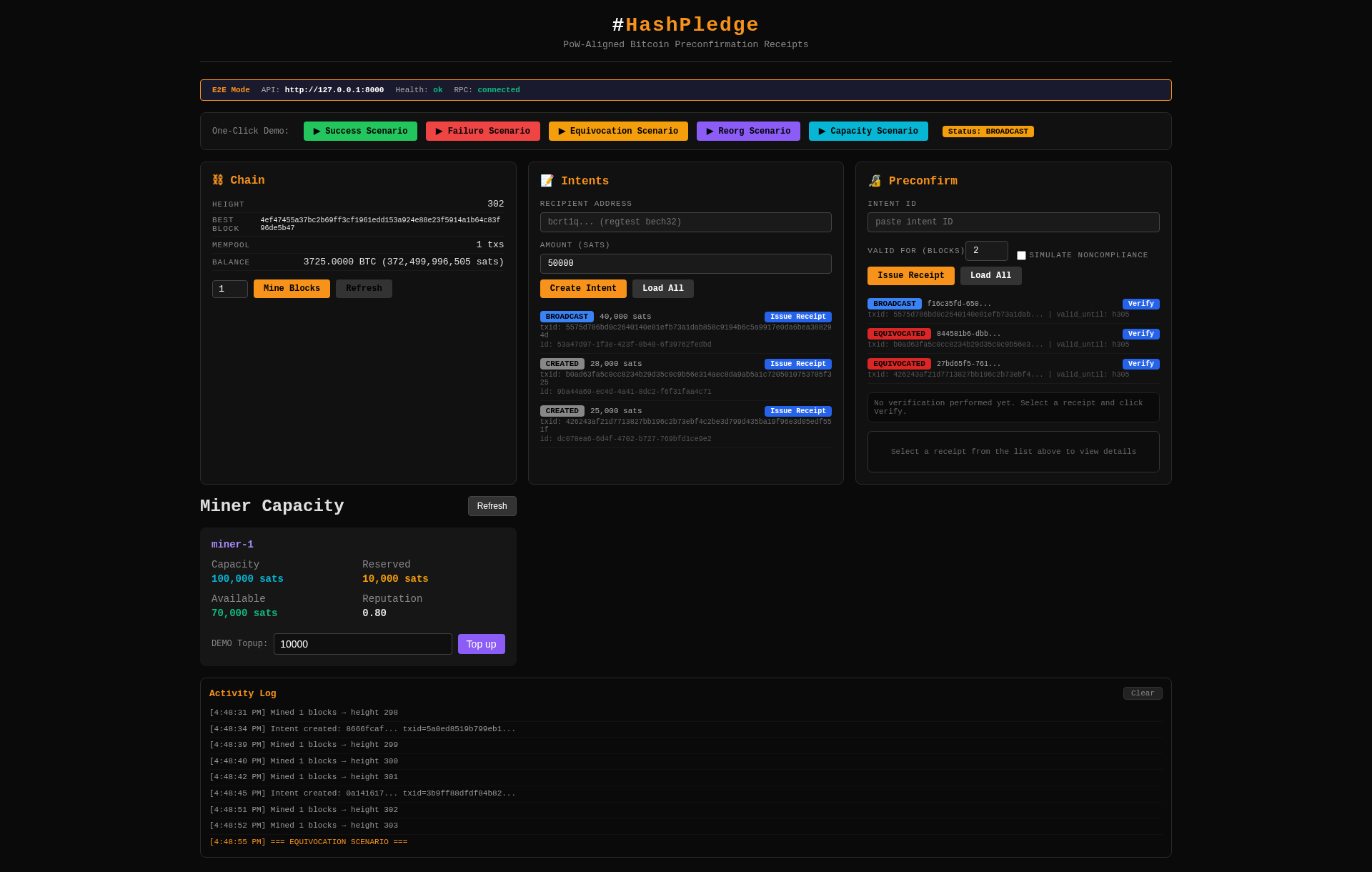
Task: Trigger the Capacity Scenario
Action: [868, 132]
